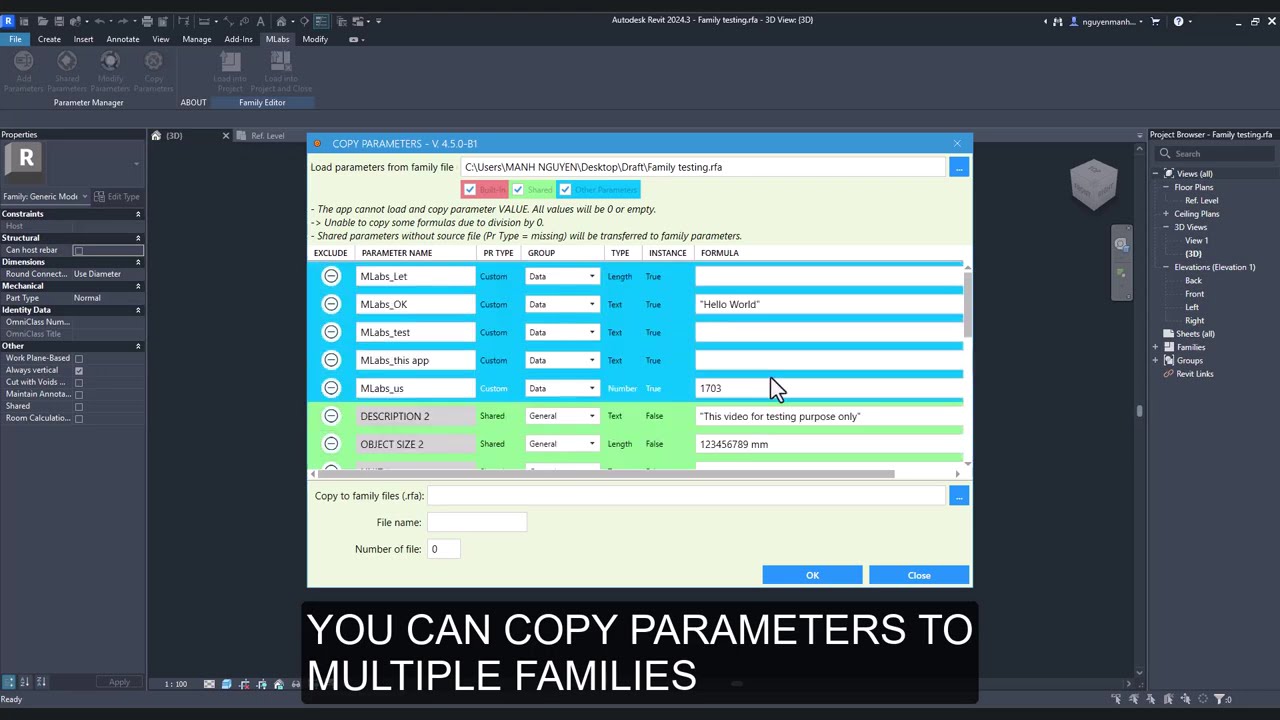Exclude MLabs_Let parameter with minus icon
The width and height of the screenshot is (1280, 720).
331,276
